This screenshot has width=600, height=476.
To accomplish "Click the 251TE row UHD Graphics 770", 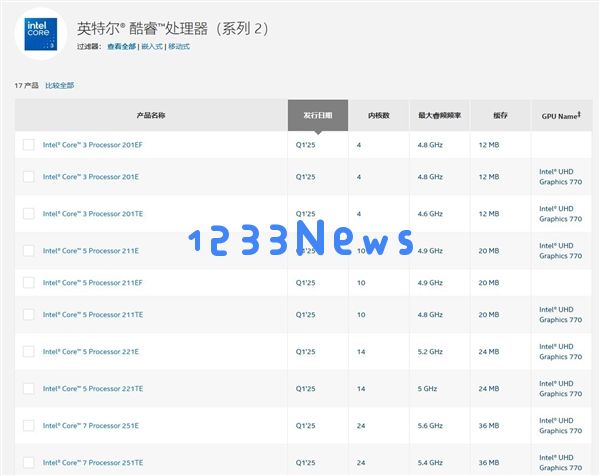I will [561, 462].
